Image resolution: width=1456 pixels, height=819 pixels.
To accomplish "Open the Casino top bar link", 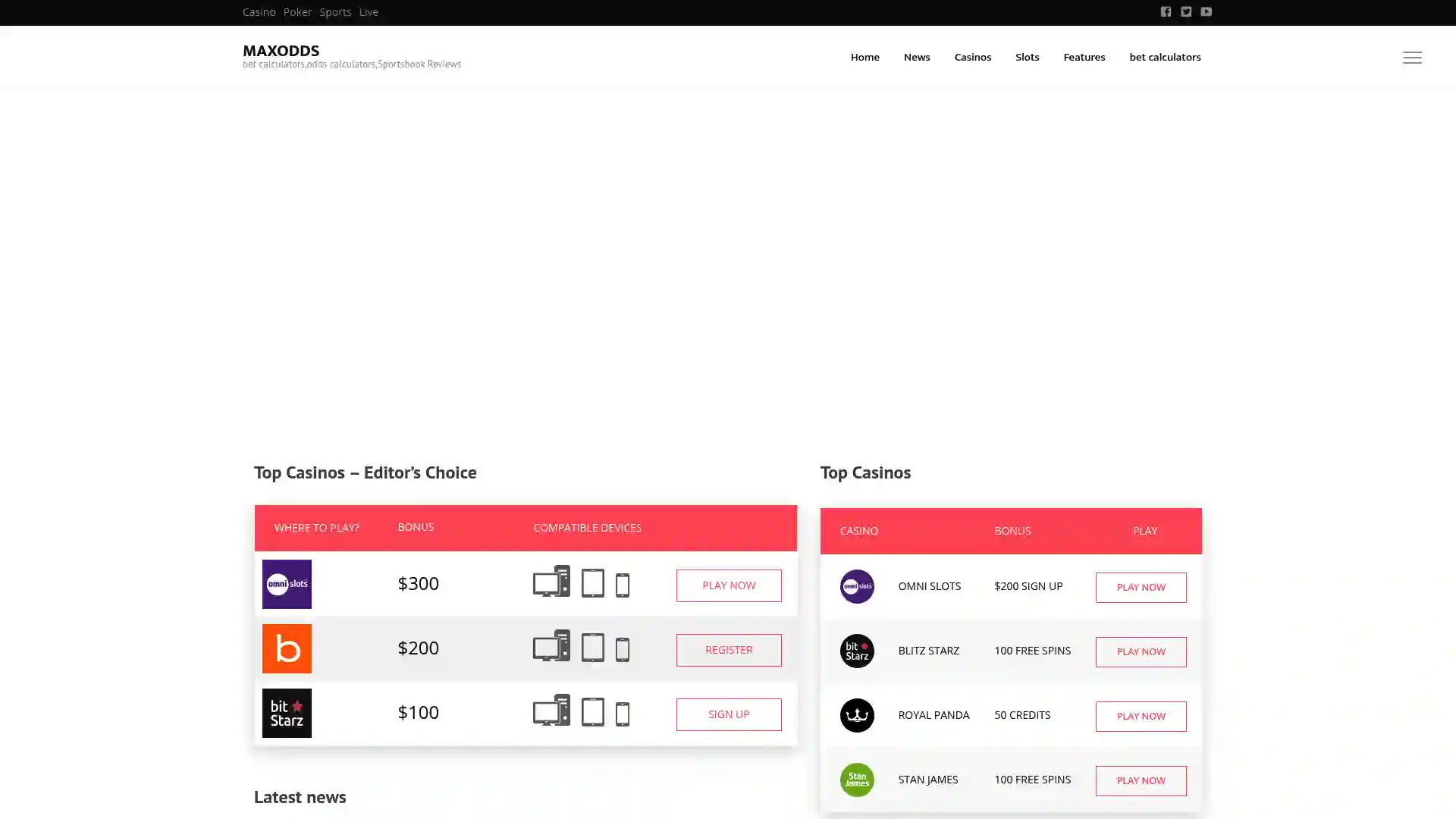I will (x=259, y=12).
